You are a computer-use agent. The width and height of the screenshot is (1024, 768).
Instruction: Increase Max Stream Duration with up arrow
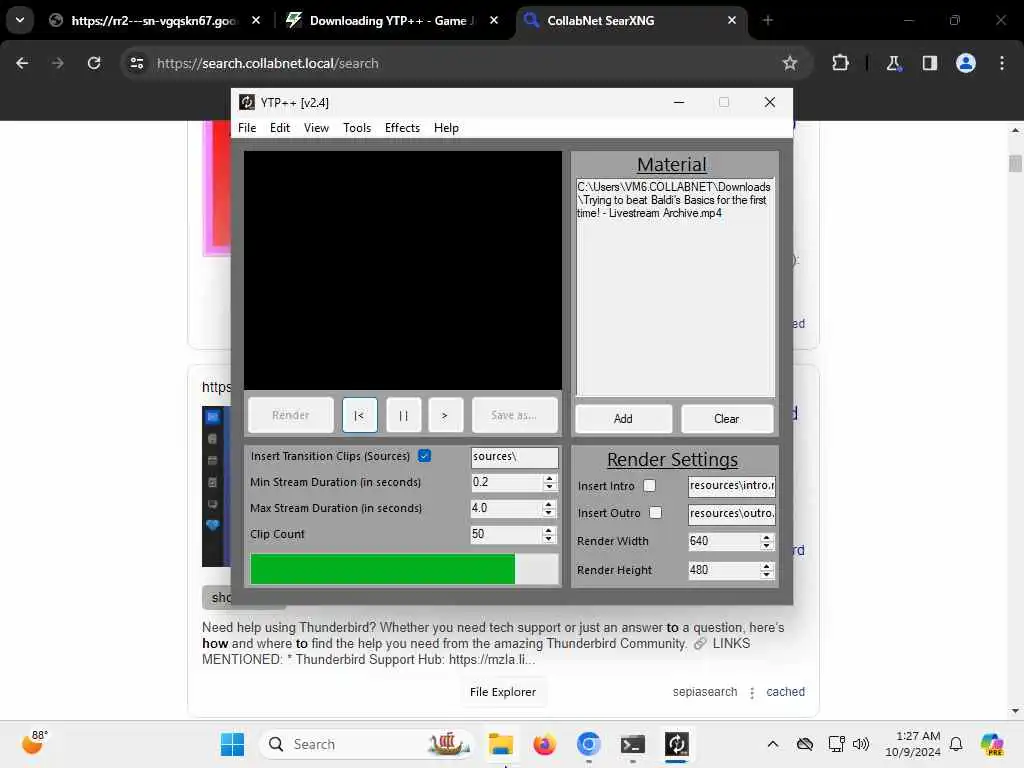click(x=549, y=504)
